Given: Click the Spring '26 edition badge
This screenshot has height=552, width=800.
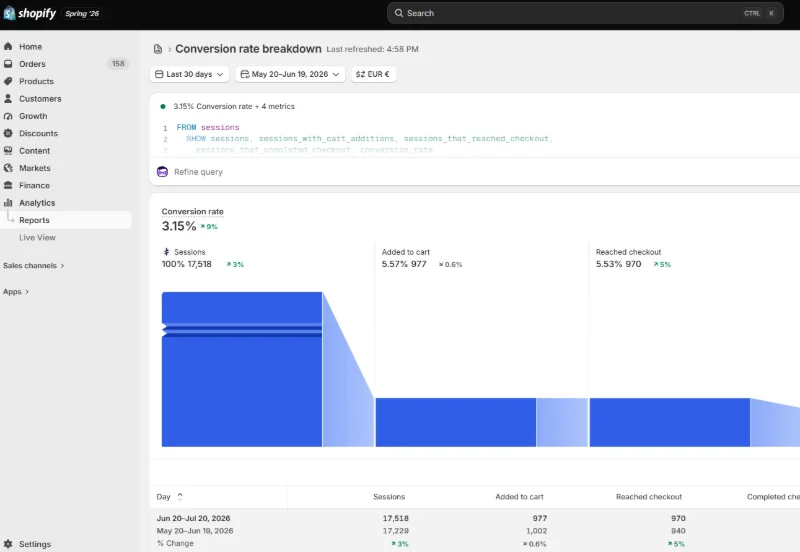Looking at the screenshot, I should coord(82,13).
